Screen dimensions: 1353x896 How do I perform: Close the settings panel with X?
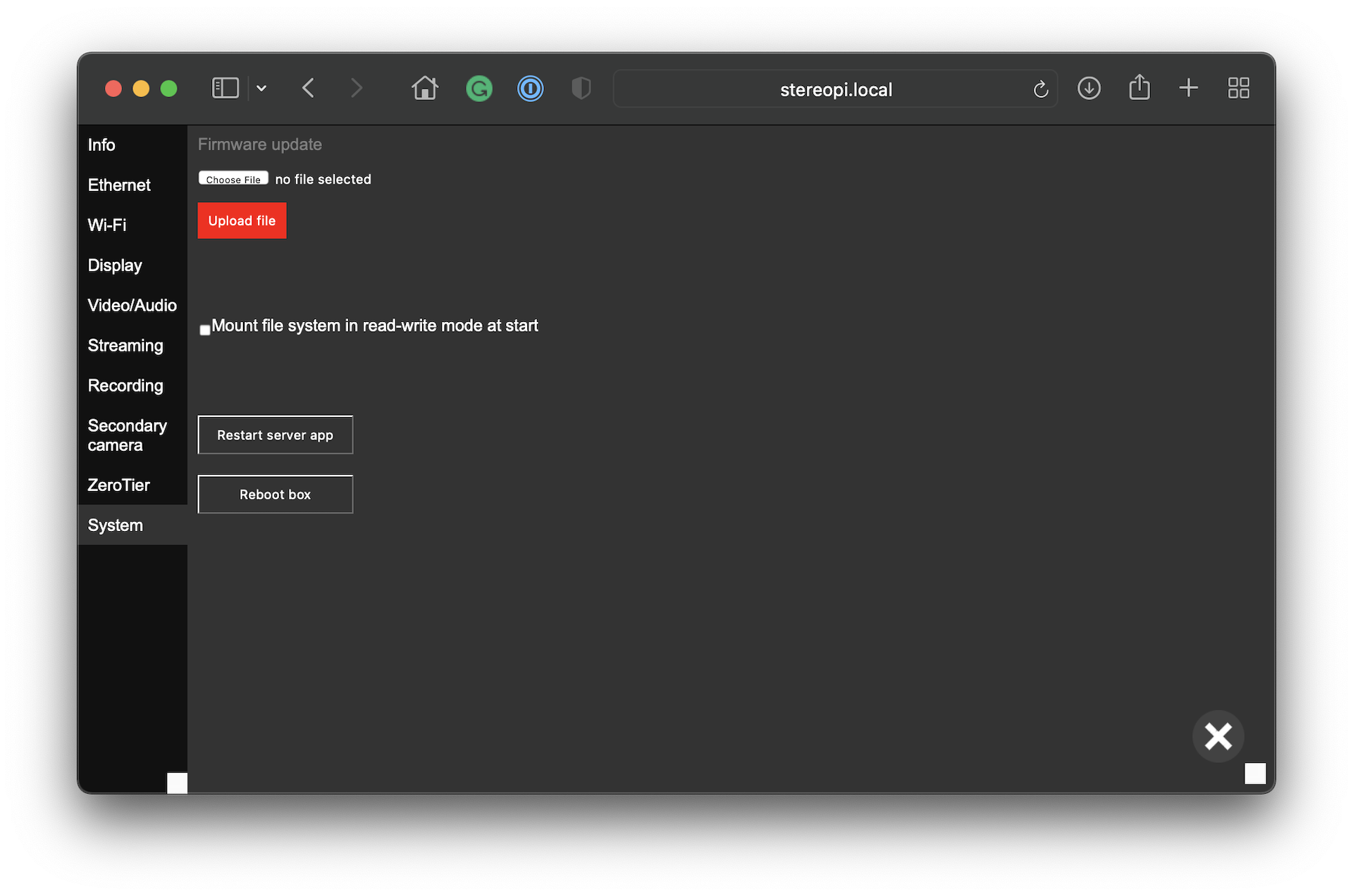pos(1218,737)
